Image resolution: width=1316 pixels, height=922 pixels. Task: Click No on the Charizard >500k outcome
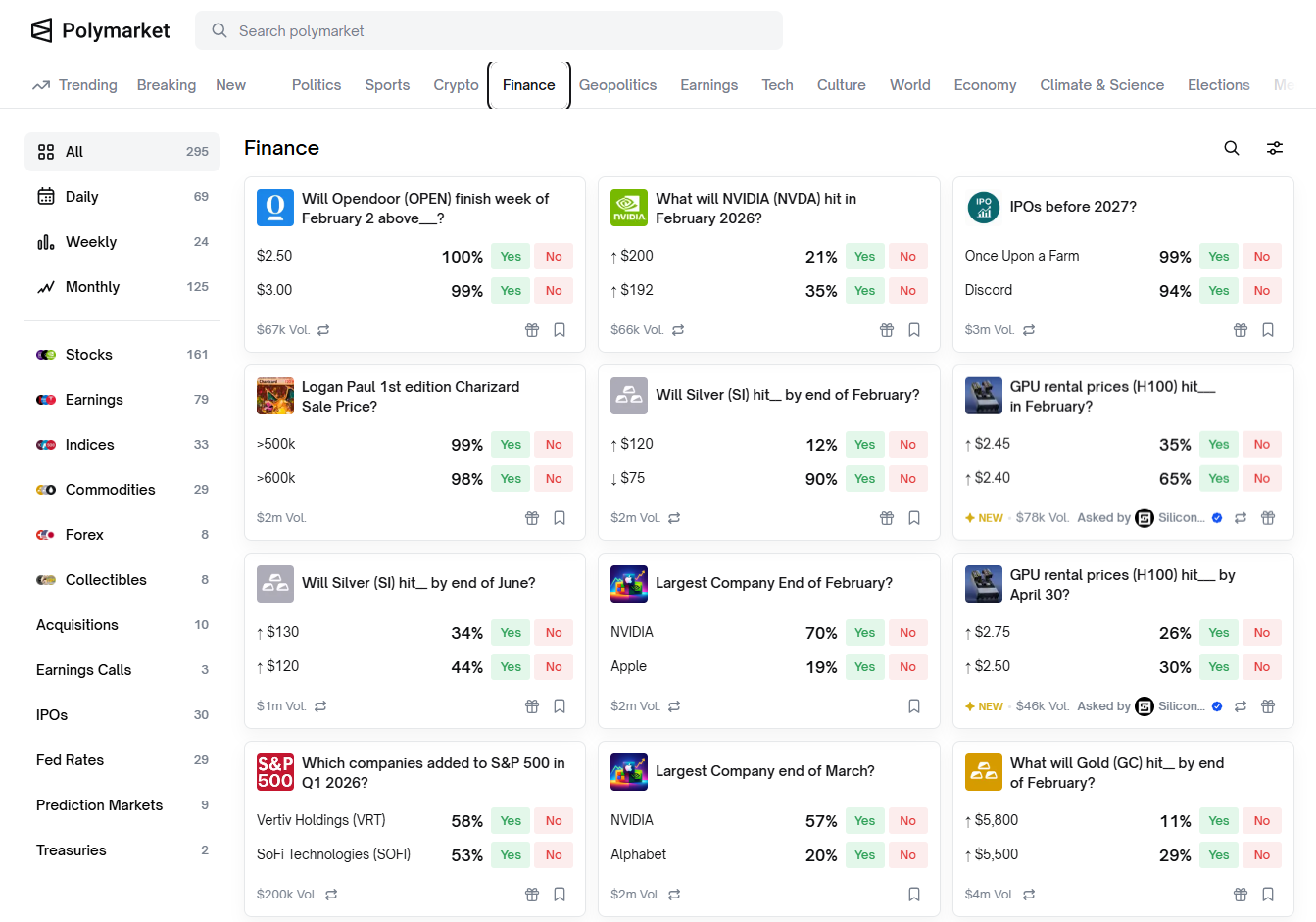tap(553, 444)
